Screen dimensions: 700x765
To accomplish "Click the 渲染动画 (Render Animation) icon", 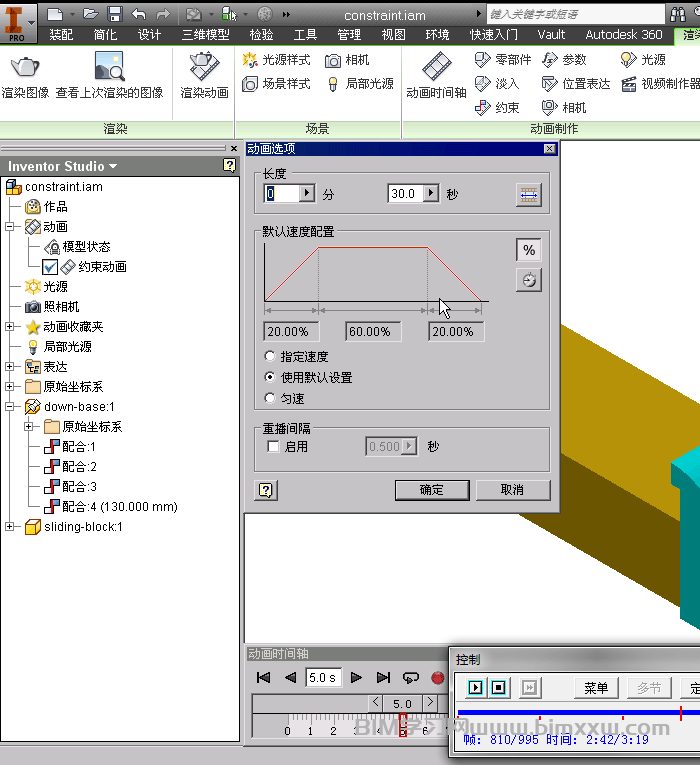I will [204, 68].
